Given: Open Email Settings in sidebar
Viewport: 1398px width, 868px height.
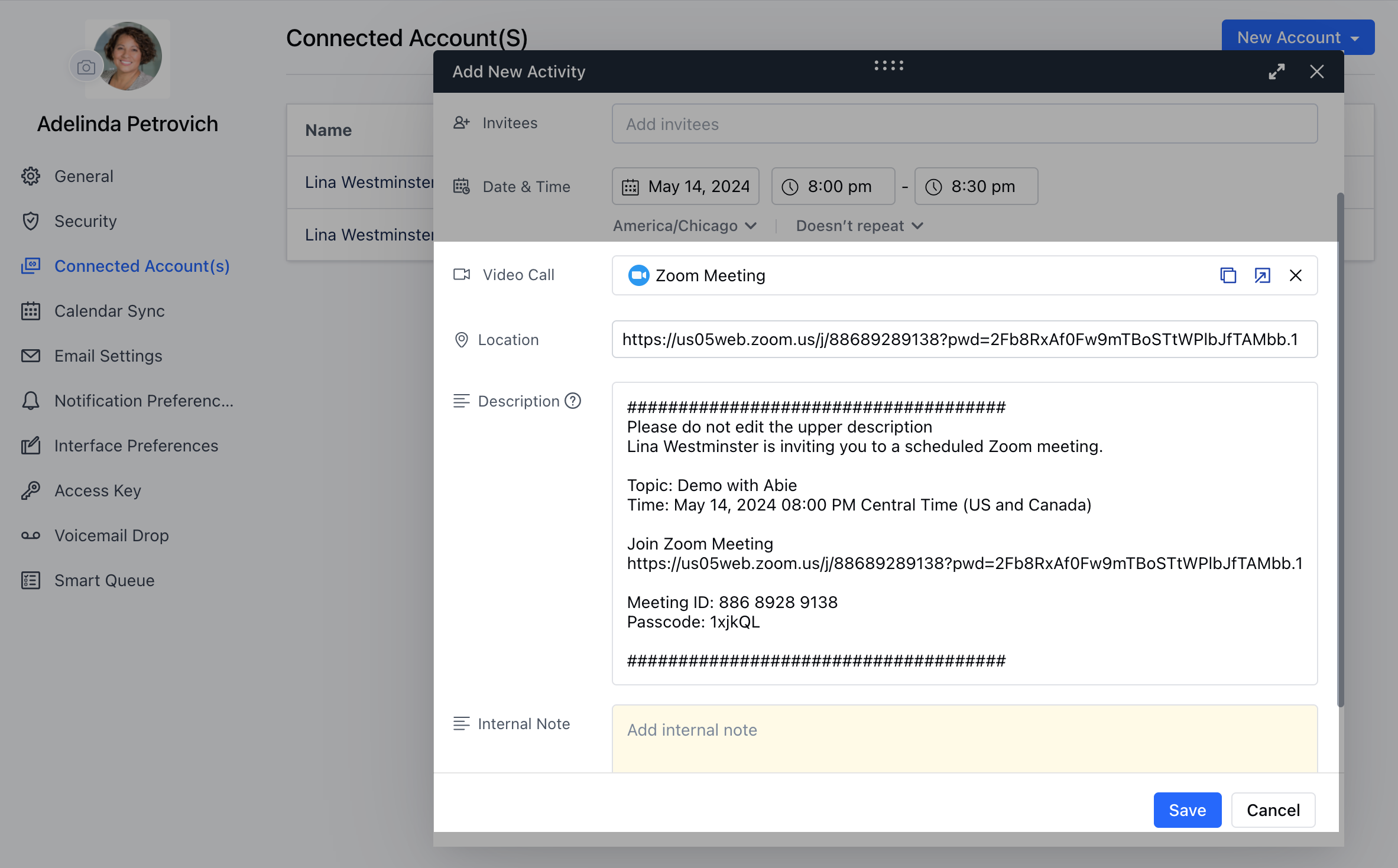Looking at the screenshot, I should tap(108, 356).
